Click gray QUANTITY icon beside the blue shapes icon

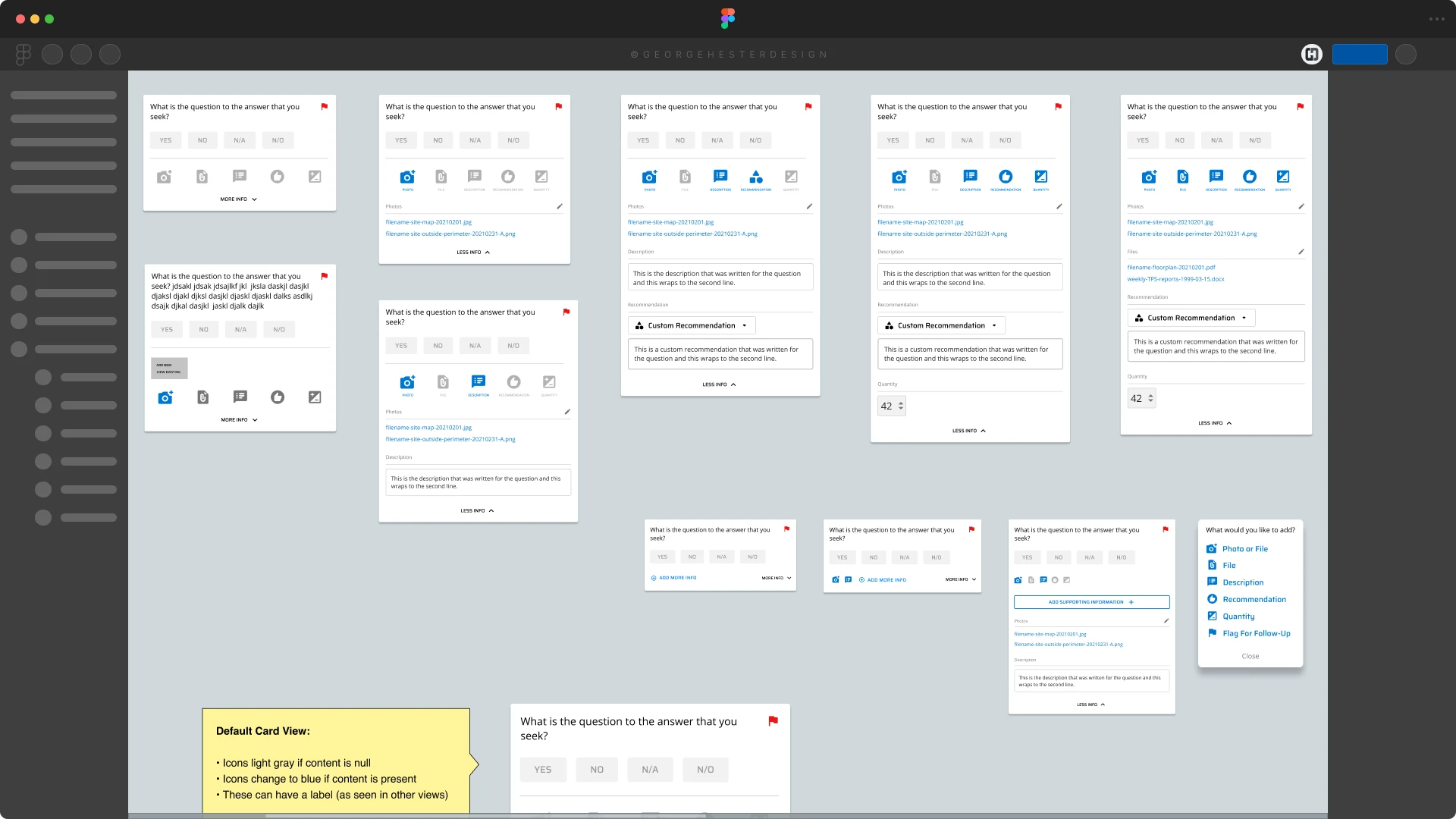click(791, 177)
